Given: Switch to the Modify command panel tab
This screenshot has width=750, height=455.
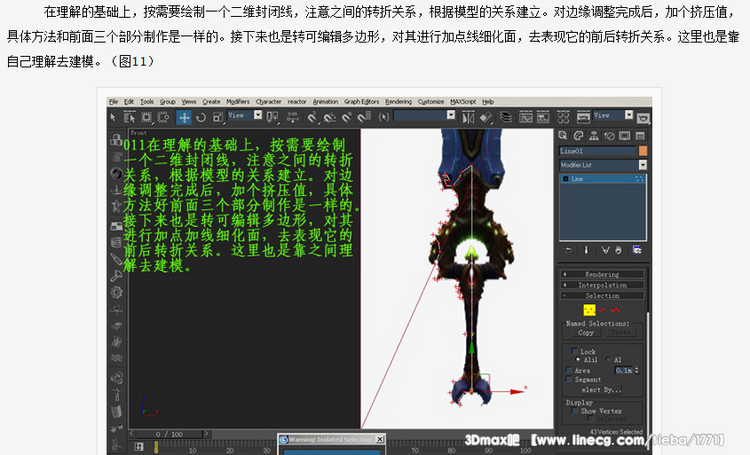Looking at the screenshot, I should coord(578,136).
